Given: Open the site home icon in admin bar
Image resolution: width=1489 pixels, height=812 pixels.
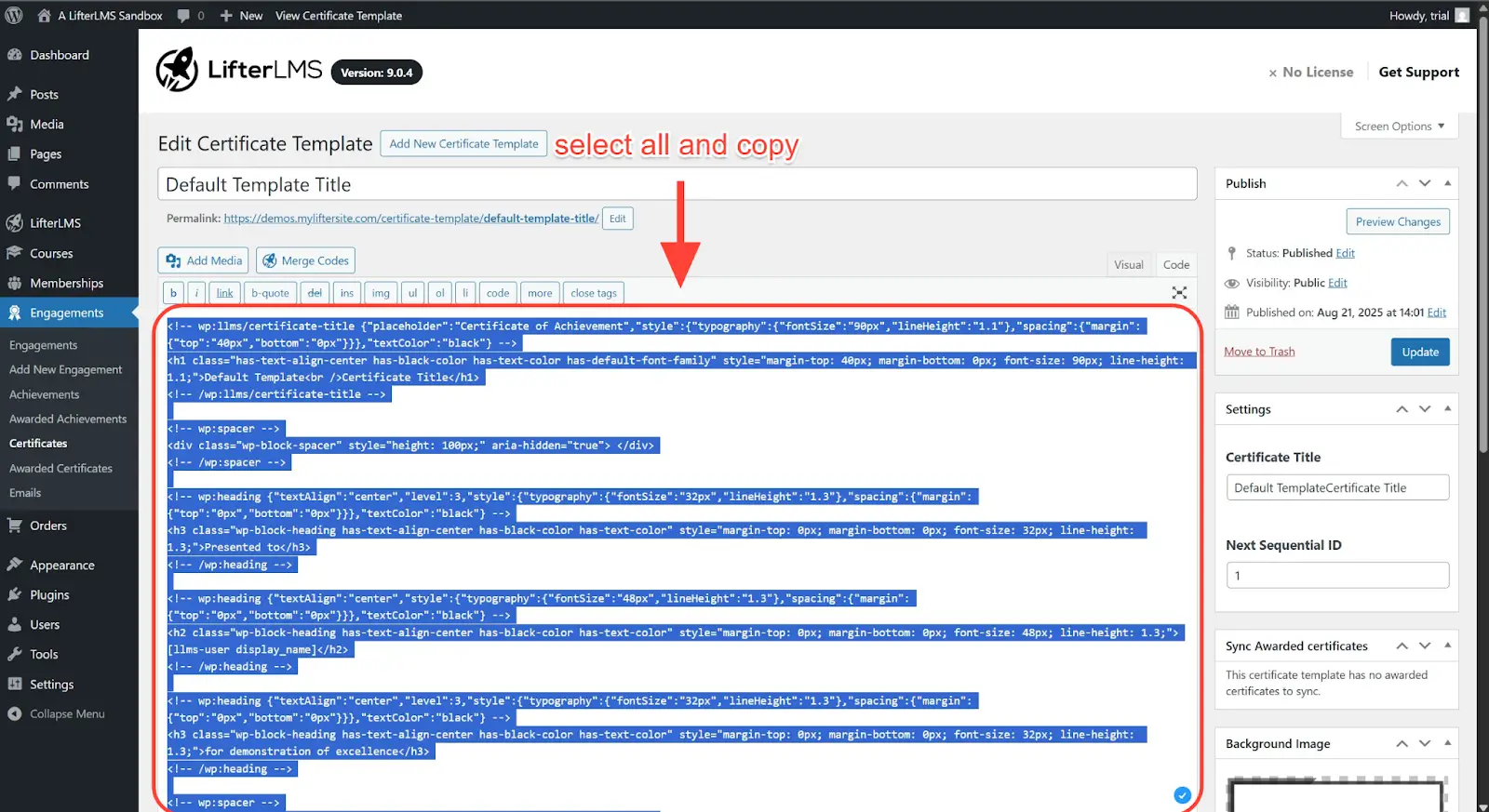Looking at the screenshot, I should (44, 15).
